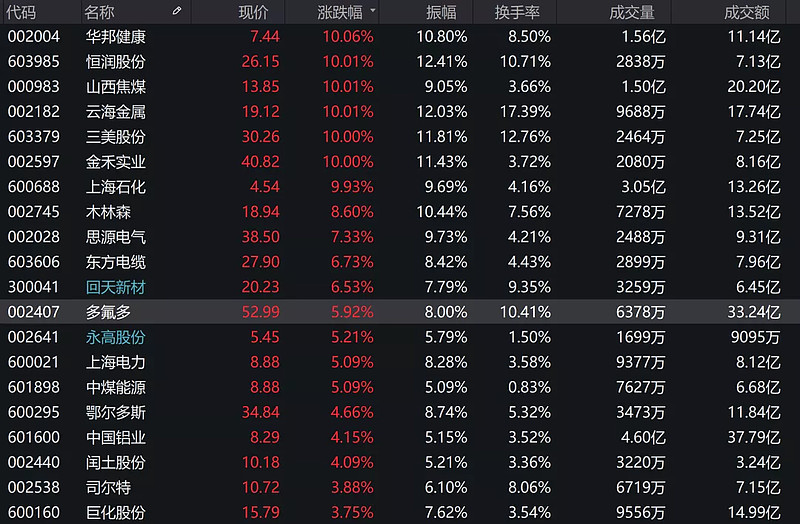This screenshot has width=800, height=524.
Task: Select stock 金禾实业
Action: pos(115,162)
